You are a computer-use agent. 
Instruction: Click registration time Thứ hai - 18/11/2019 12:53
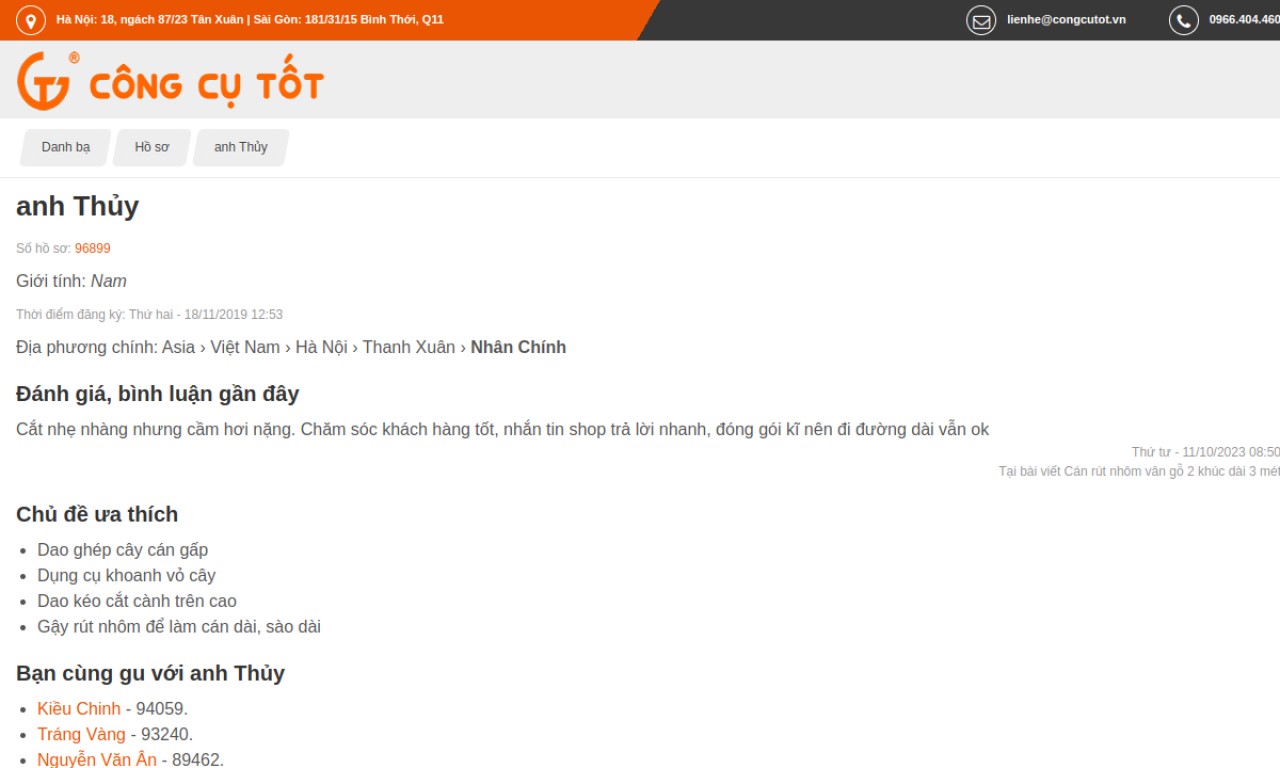206,314
